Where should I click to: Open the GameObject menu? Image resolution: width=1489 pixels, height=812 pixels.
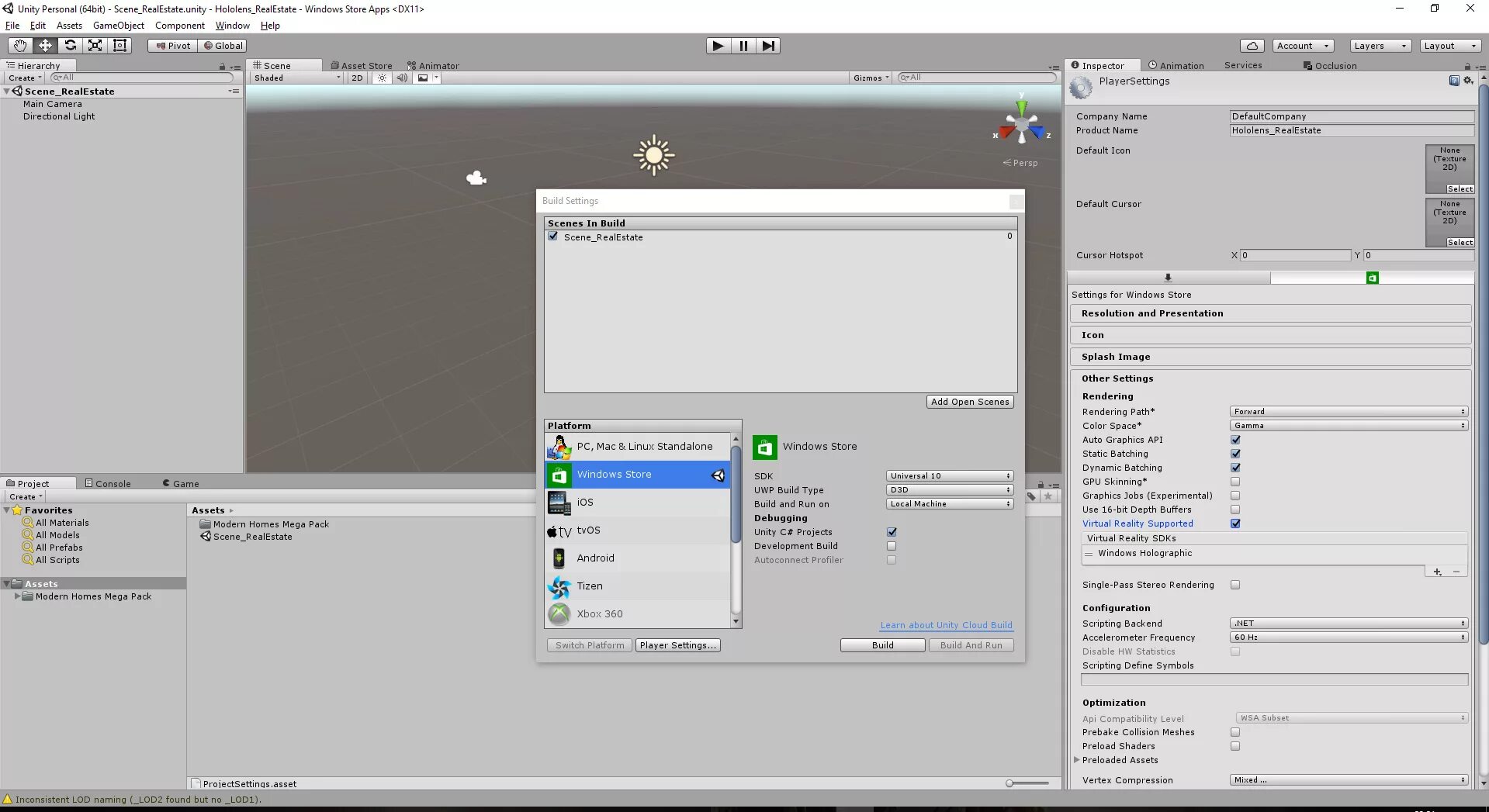pos(119,26)
